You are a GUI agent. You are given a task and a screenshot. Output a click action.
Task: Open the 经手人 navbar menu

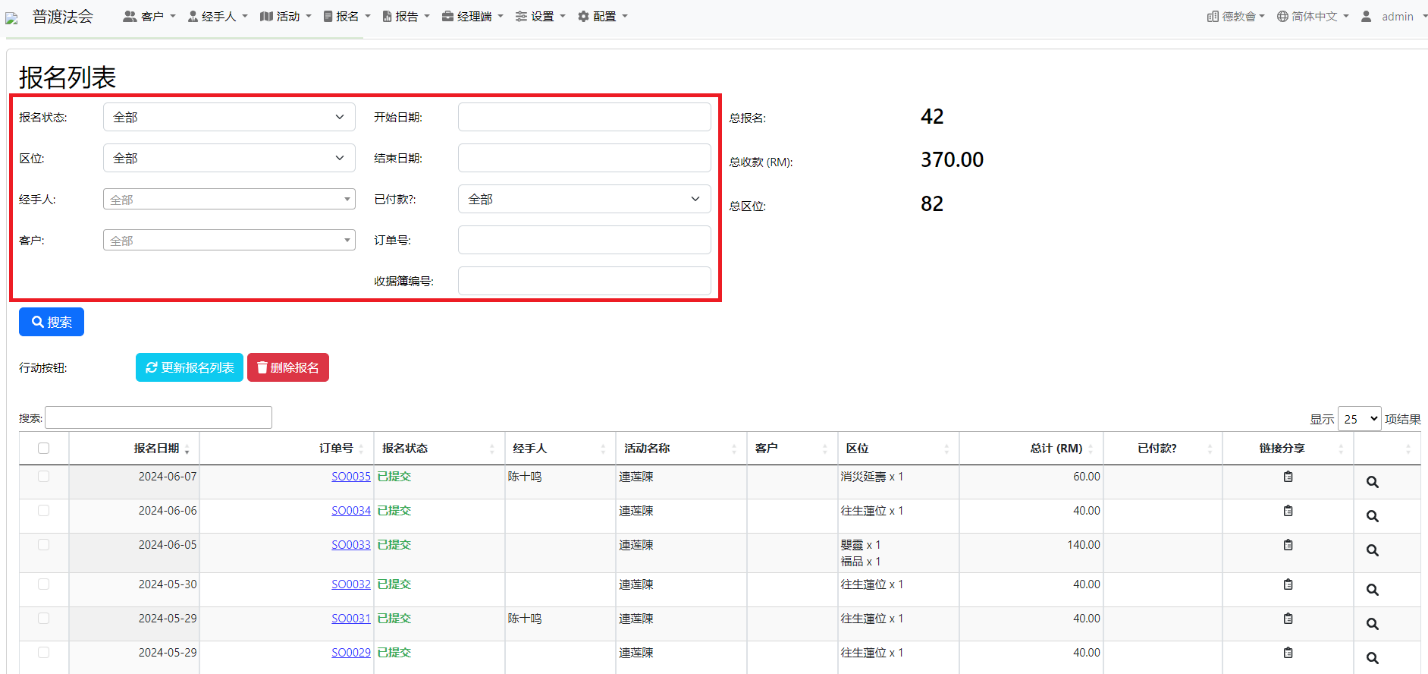click(x=218, y=16)
